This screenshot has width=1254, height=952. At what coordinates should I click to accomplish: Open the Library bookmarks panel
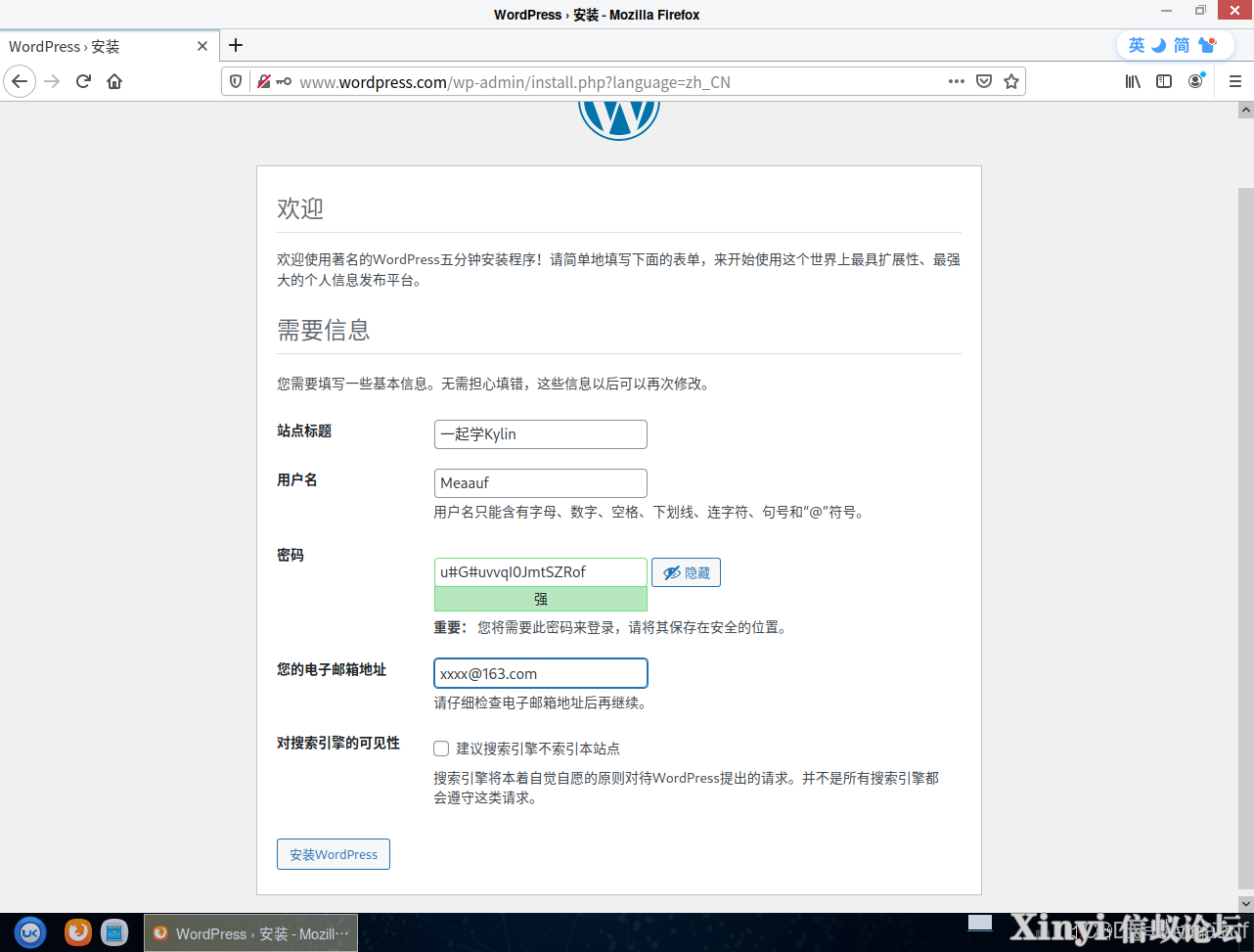(x=1133, y=81)
